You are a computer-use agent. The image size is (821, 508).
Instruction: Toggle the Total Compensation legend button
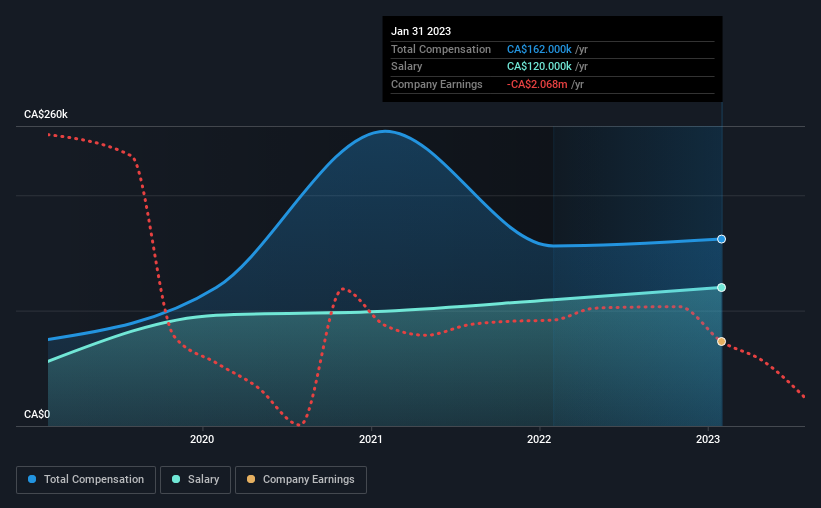(x=86, y=480)
